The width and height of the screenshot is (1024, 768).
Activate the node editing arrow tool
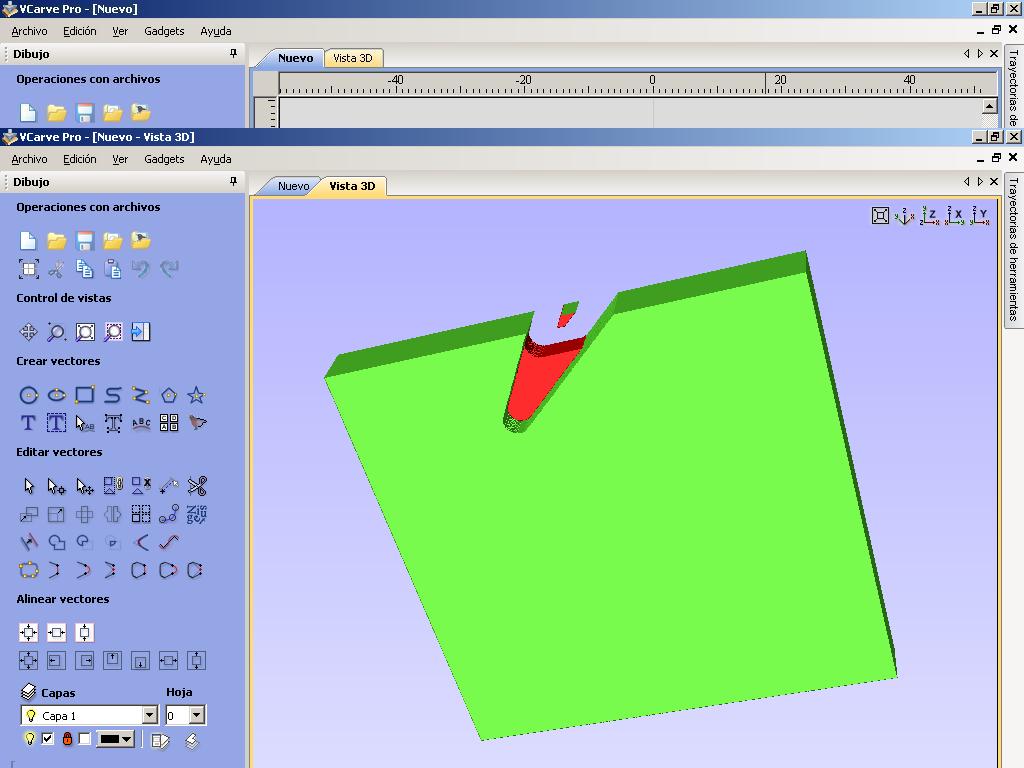pyautogui.click(x=57, y=487)
